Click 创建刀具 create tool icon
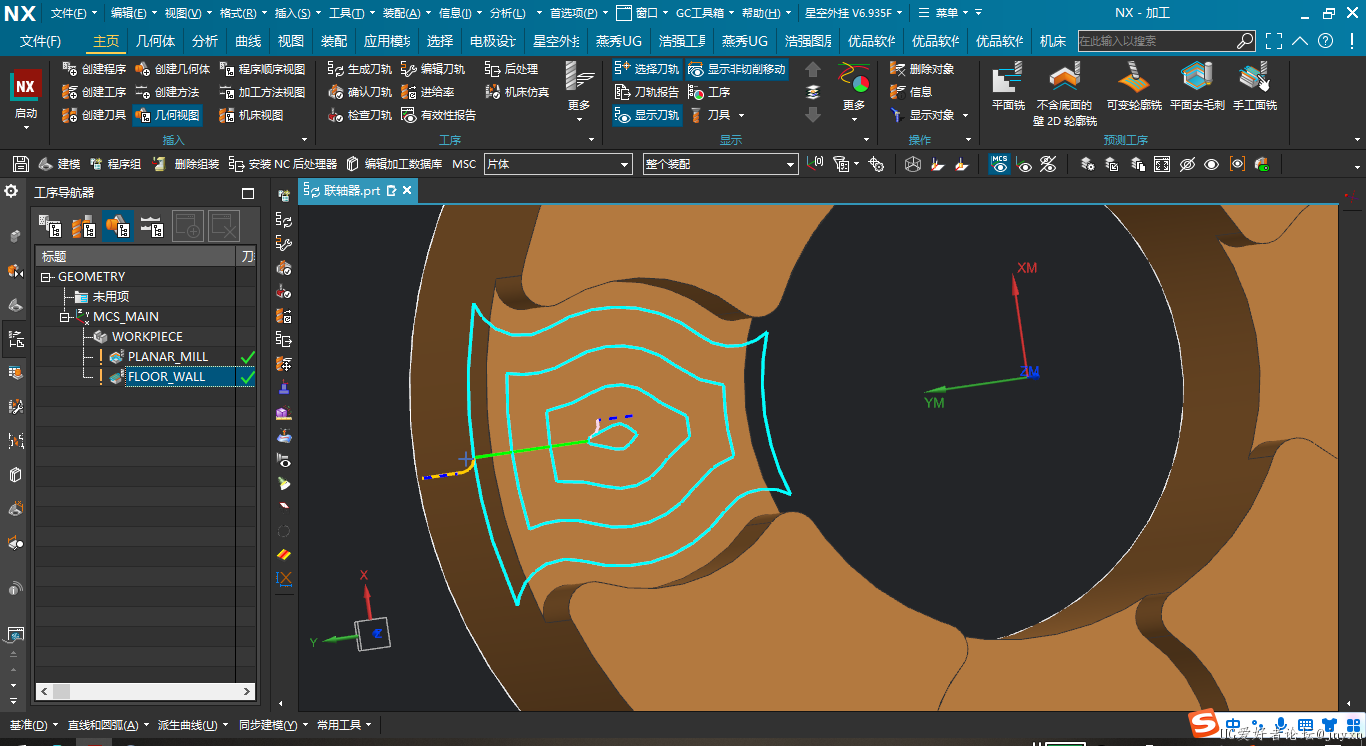The height and width of the screenshot is (746, 1366). tap(70, 115)
